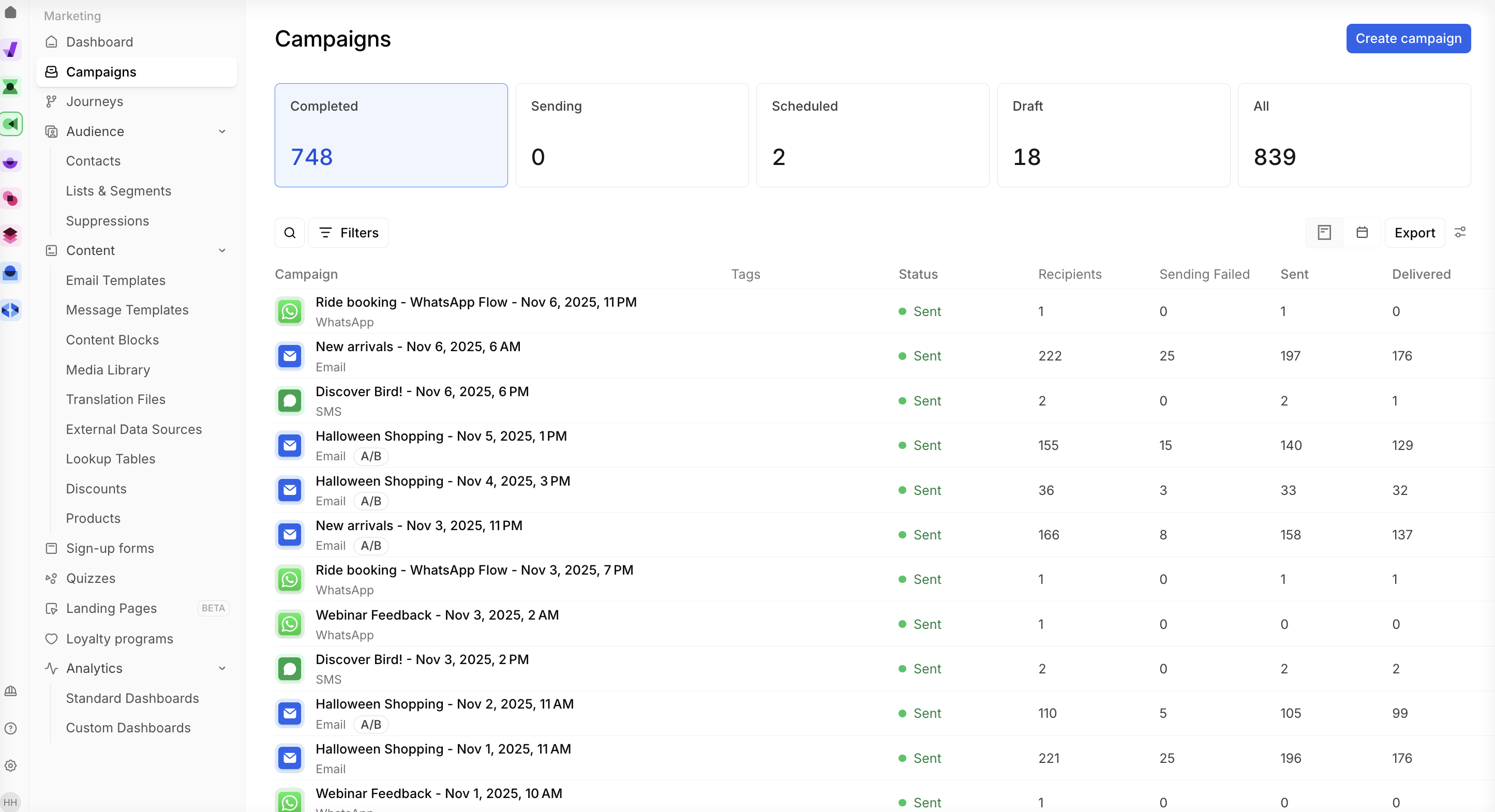Collapse the Audience section chevron
The width and height of the screenshot is (1495, 812).
tap(222, 132)
